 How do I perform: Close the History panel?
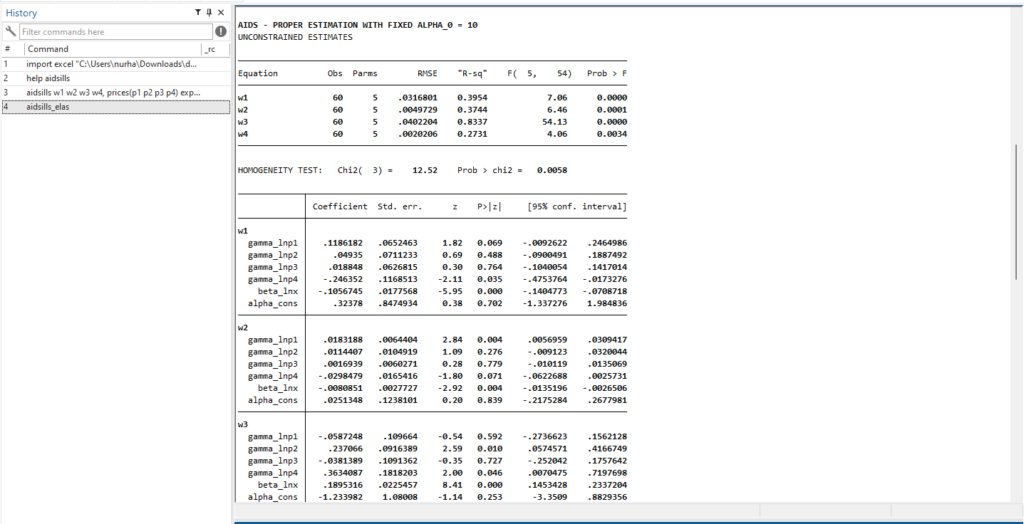[x=221, y=12]
